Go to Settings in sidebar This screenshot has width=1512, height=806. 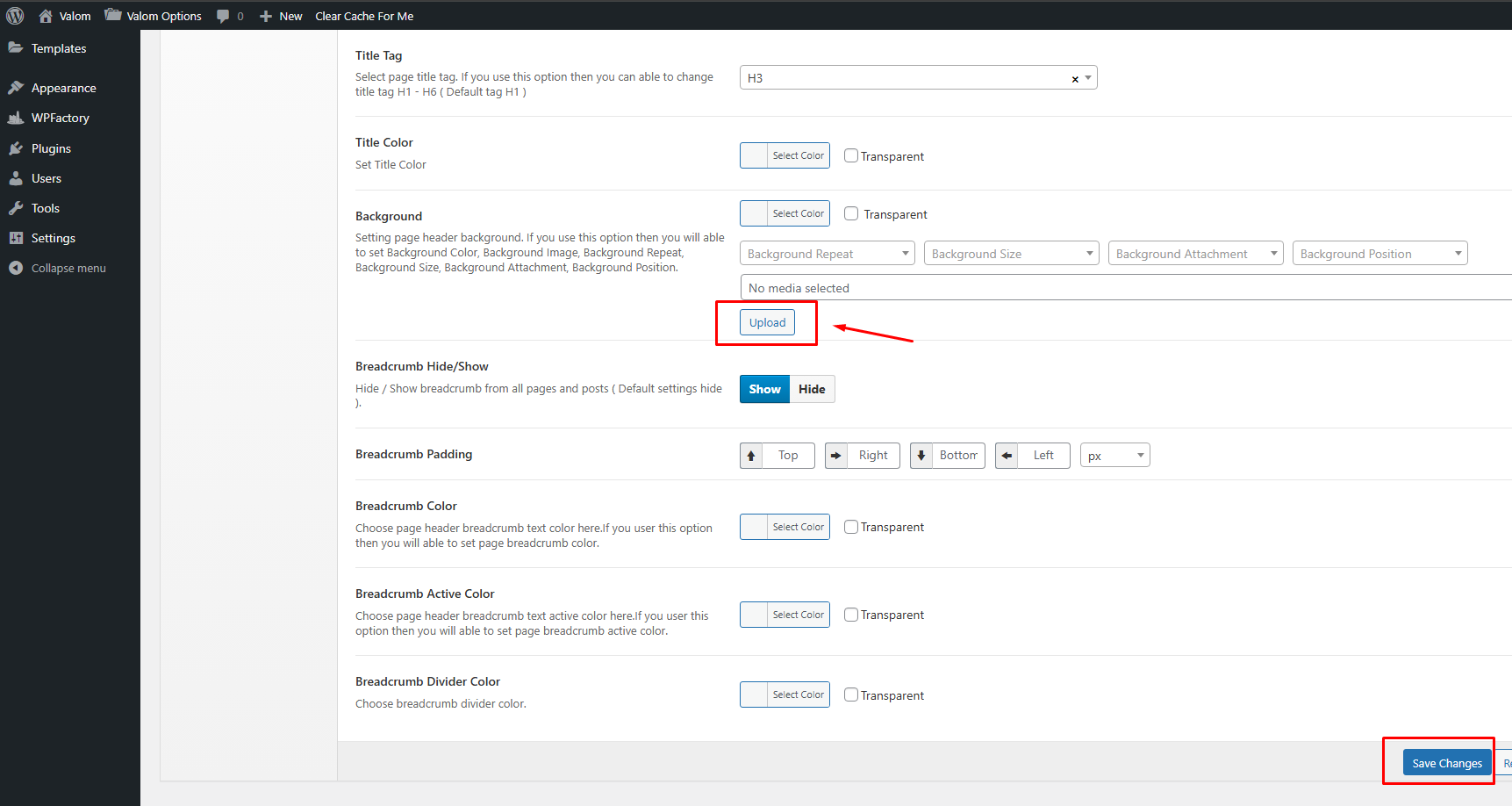tap(53, 238)
